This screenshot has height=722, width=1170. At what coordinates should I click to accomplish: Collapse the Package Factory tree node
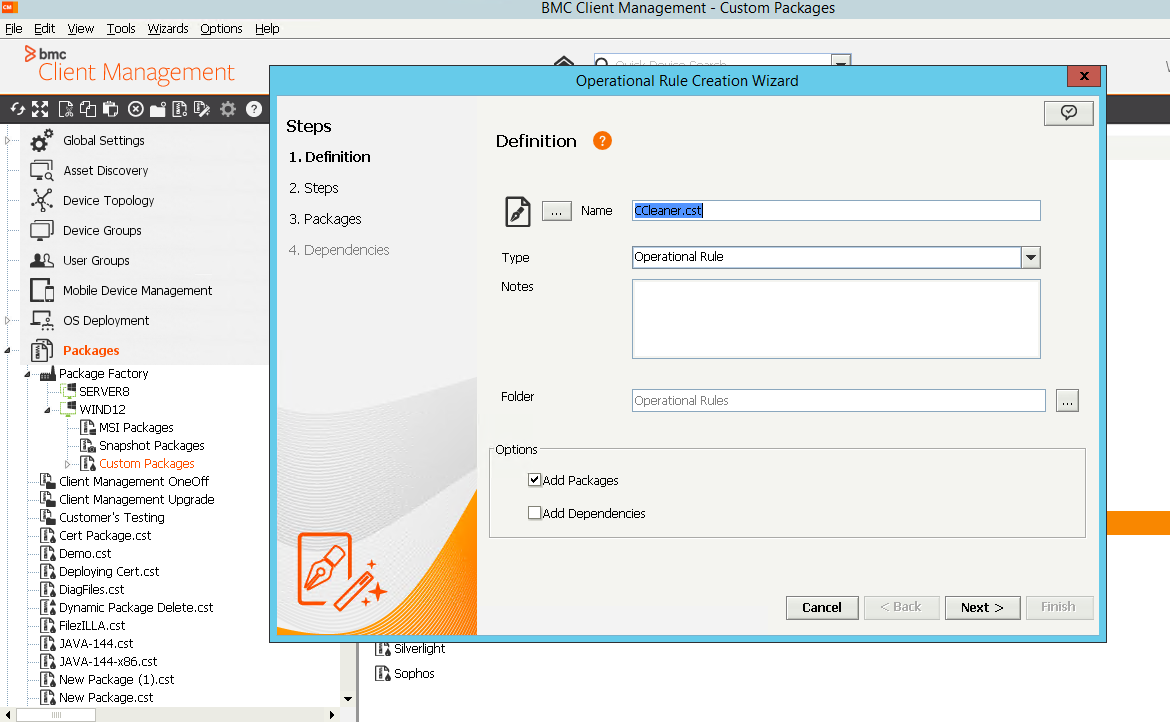pos(28,374)
